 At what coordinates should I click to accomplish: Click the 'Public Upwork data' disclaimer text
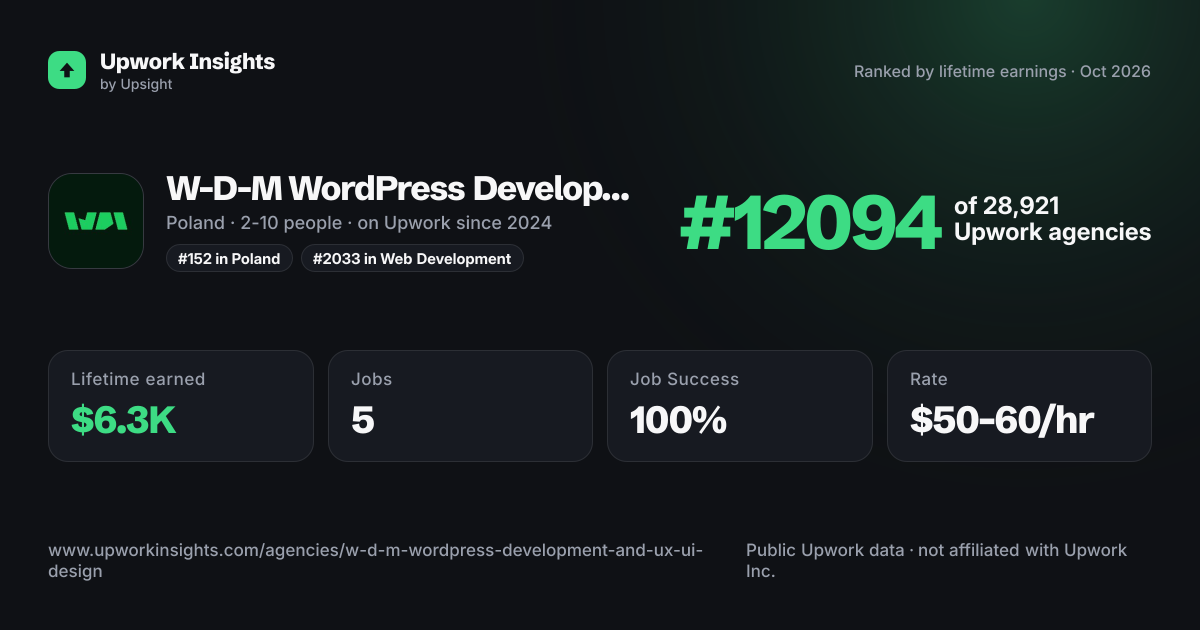pos(936,560)
